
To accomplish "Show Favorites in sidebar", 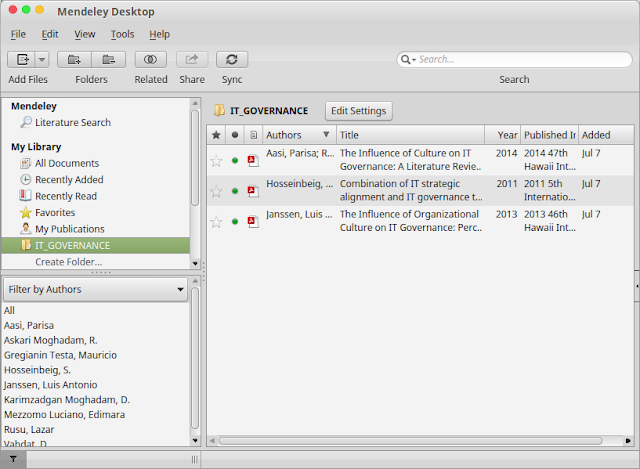I will (55, 213).
